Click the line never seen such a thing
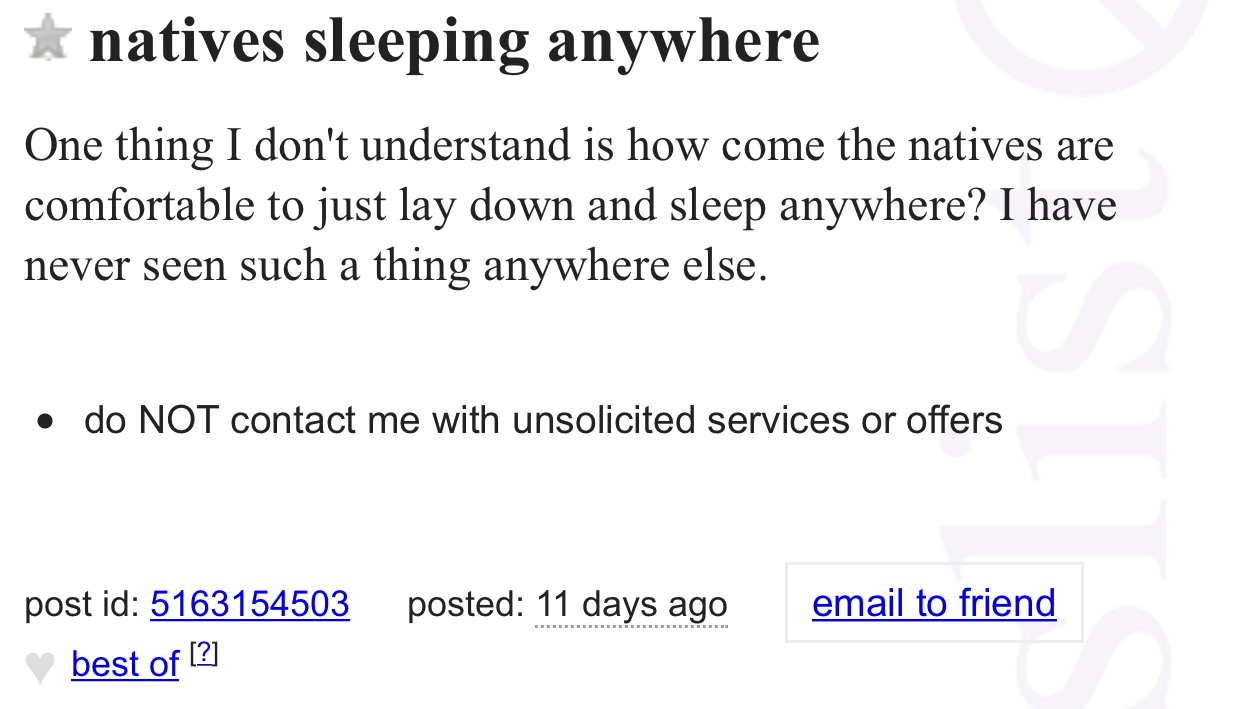The width and height of the screenshot is (1242, 709). tap(396, 266)
